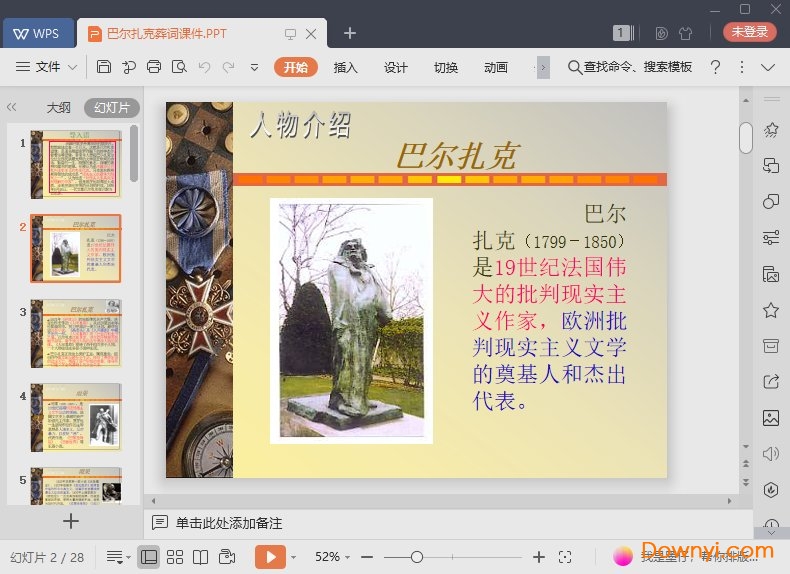Open the more options vertical dots

pos(742,67)
